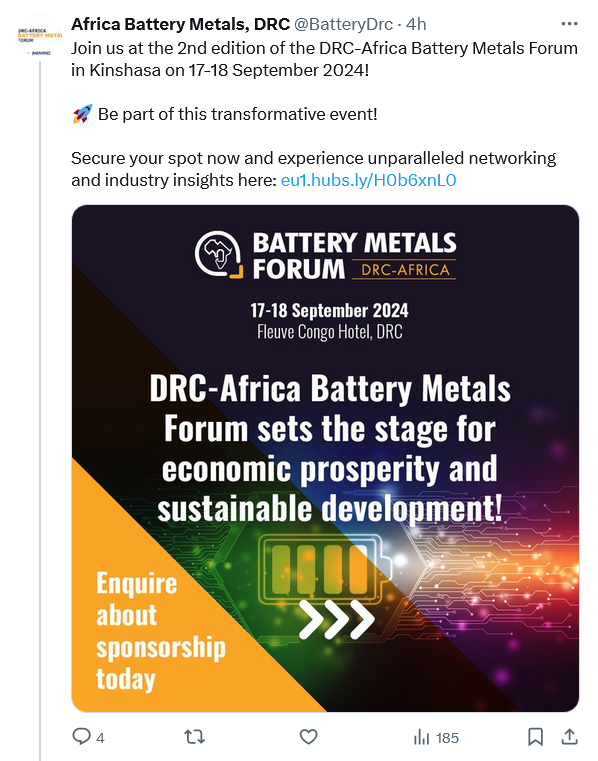Bookmark this tweet
598x761 pixels.
pos(535,737)
